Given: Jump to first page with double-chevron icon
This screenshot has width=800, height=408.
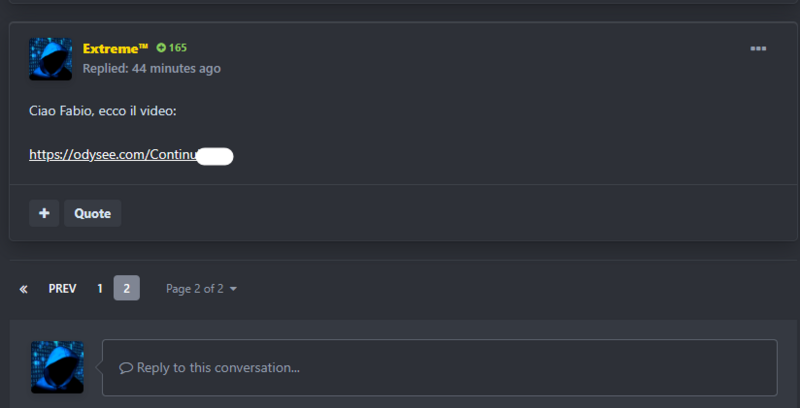Looking at the screenshot, I should pos(23,289).
